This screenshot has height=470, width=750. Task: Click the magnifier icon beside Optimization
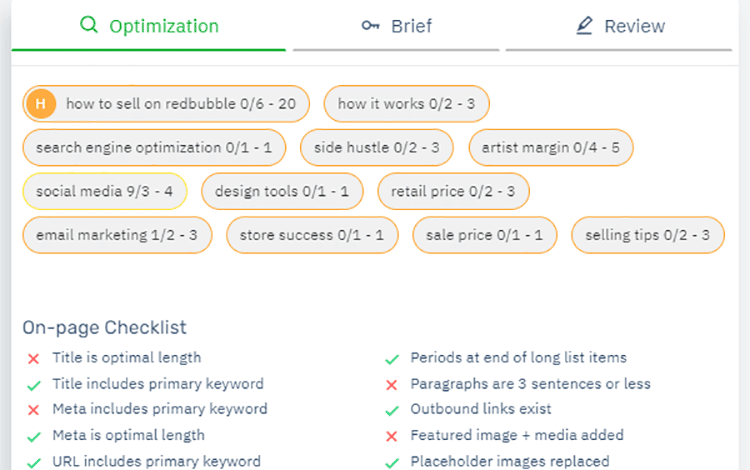[x=89, y=26]
